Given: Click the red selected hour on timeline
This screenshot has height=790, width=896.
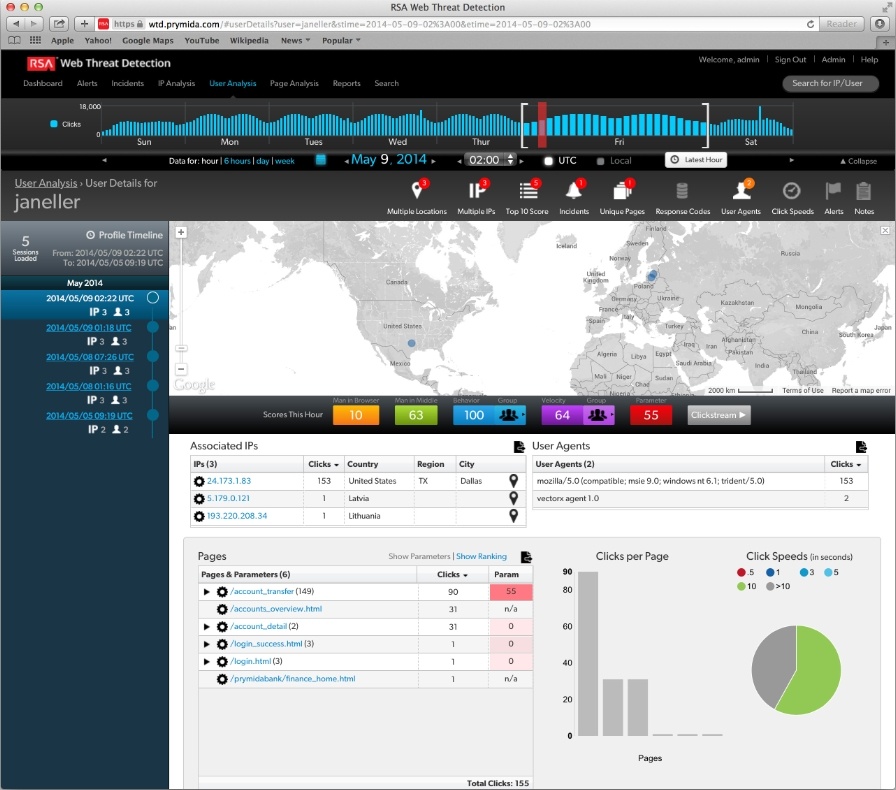Looking at the screenshot, I should (542, 125).
